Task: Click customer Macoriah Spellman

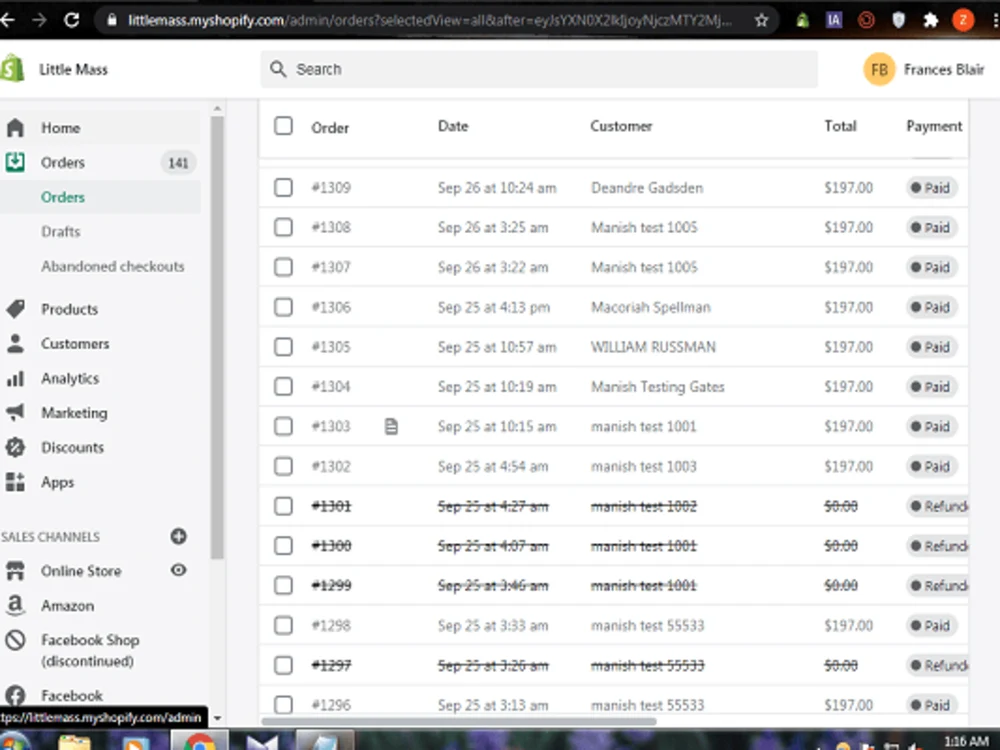Action: 651,307
